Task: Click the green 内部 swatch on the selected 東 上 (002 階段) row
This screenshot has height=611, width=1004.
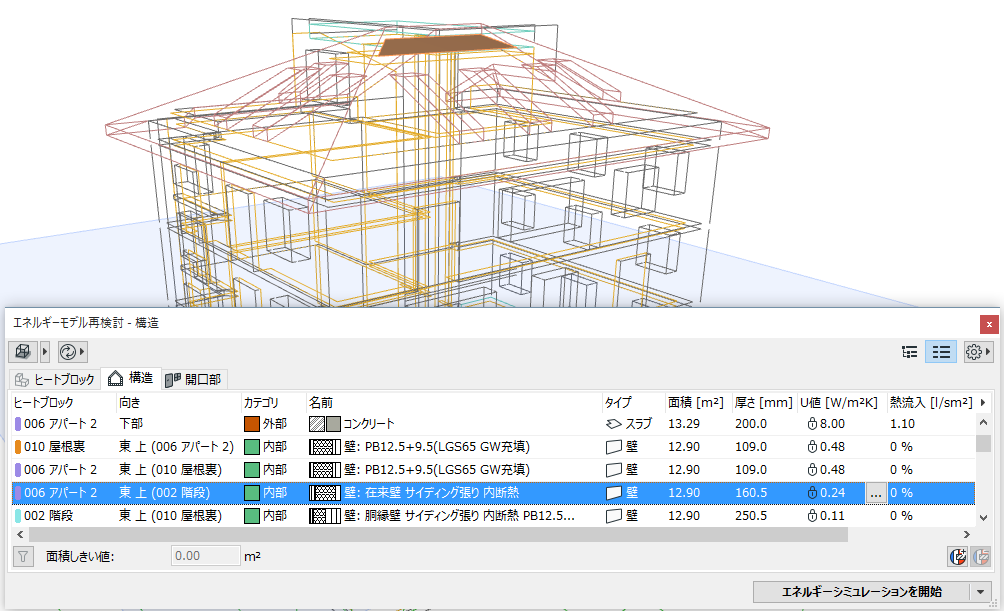Action: coord(252,493)
